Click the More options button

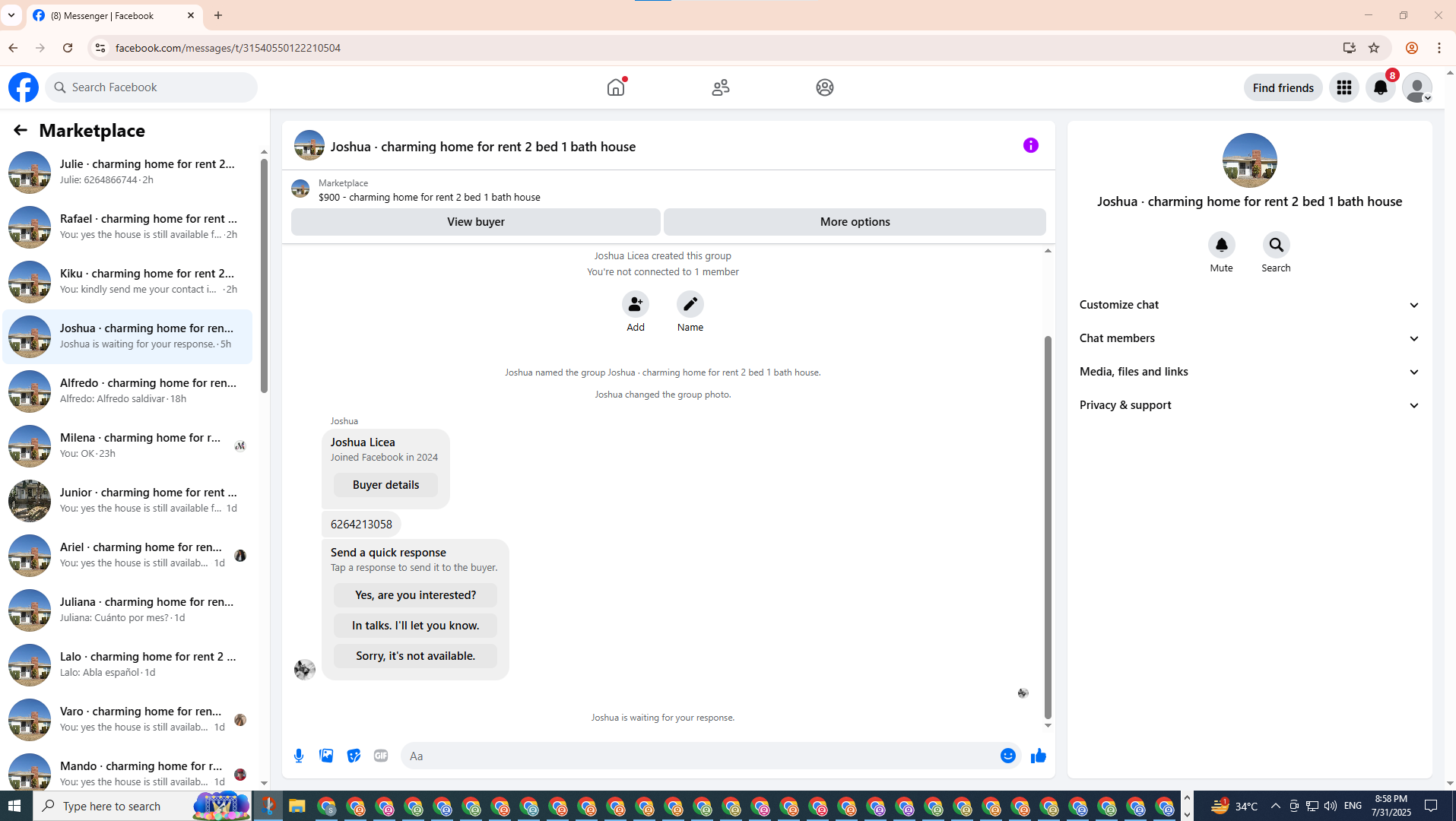coord(855,222)
